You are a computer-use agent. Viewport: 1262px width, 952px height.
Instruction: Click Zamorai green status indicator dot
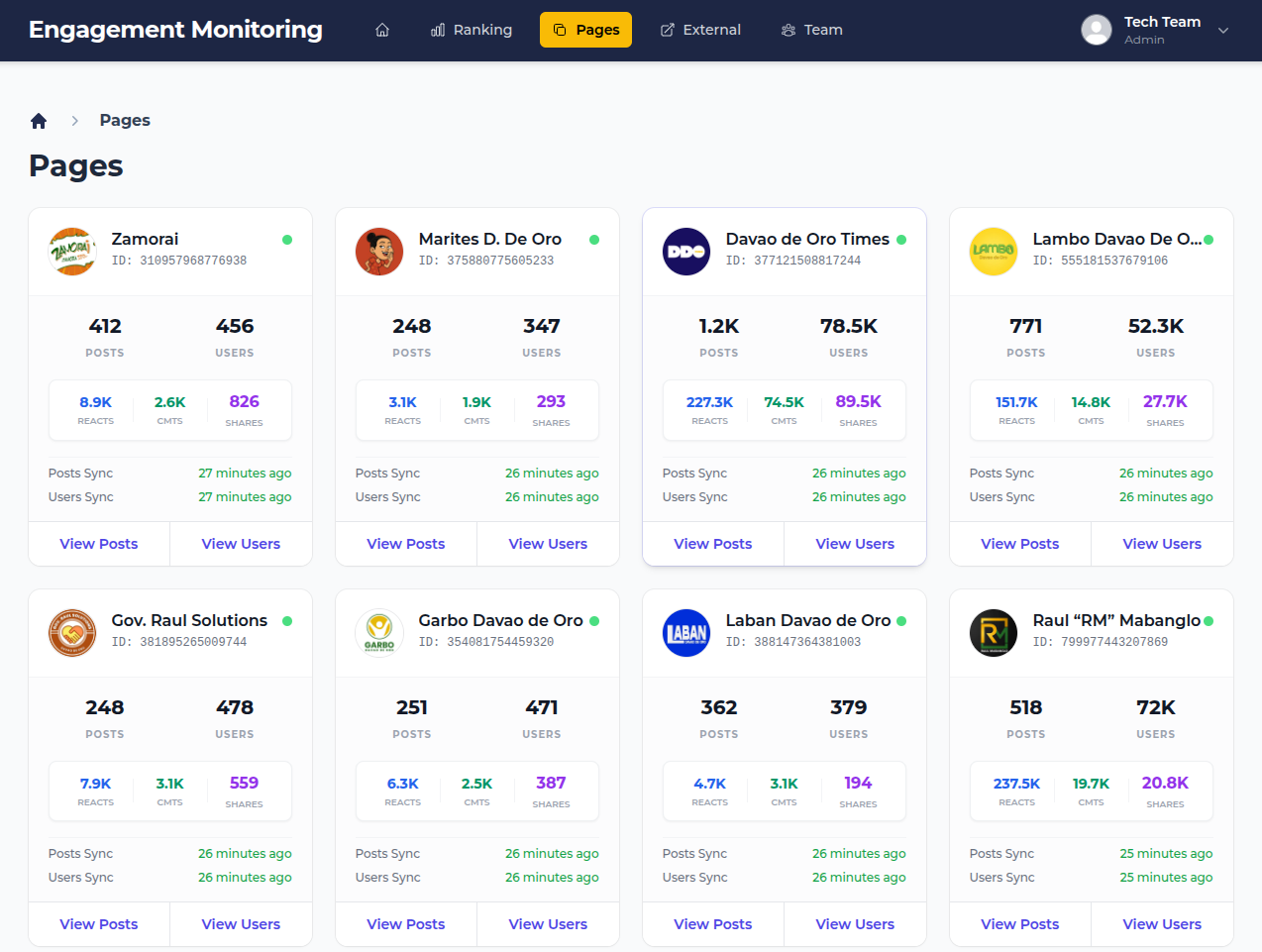pyautogui.click(x=287, y=240)
